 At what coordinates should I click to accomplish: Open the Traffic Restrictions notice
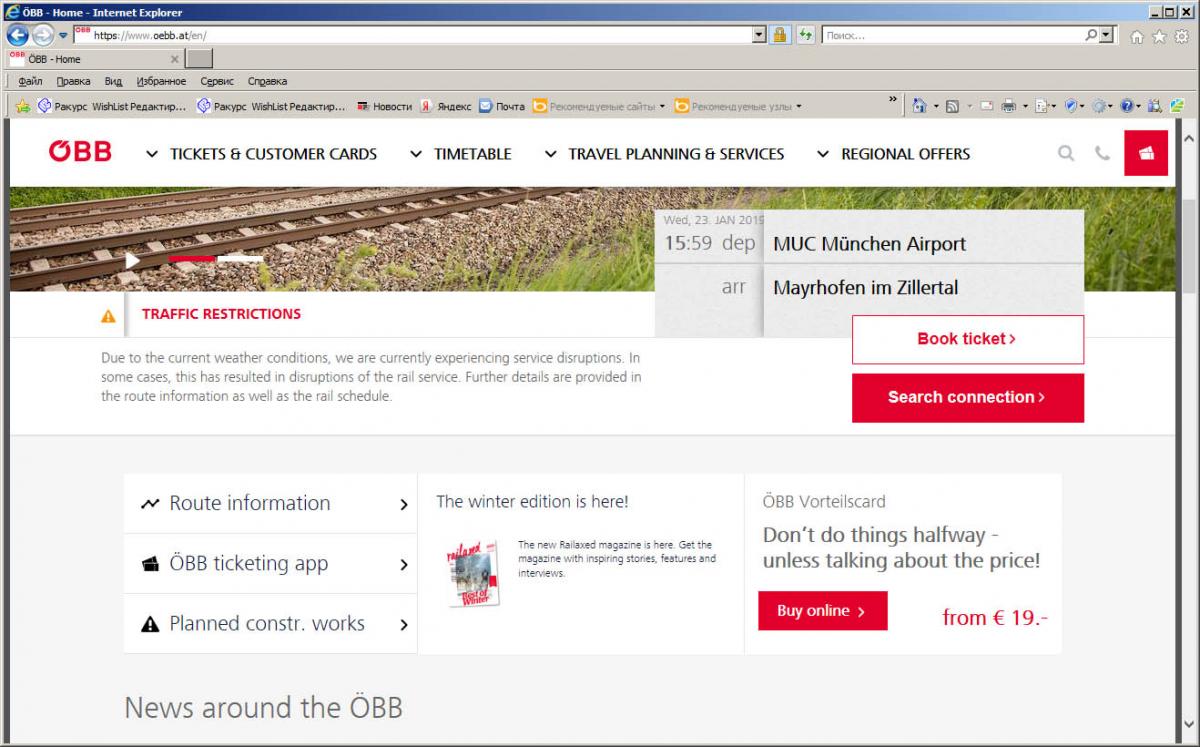(221, 314)
